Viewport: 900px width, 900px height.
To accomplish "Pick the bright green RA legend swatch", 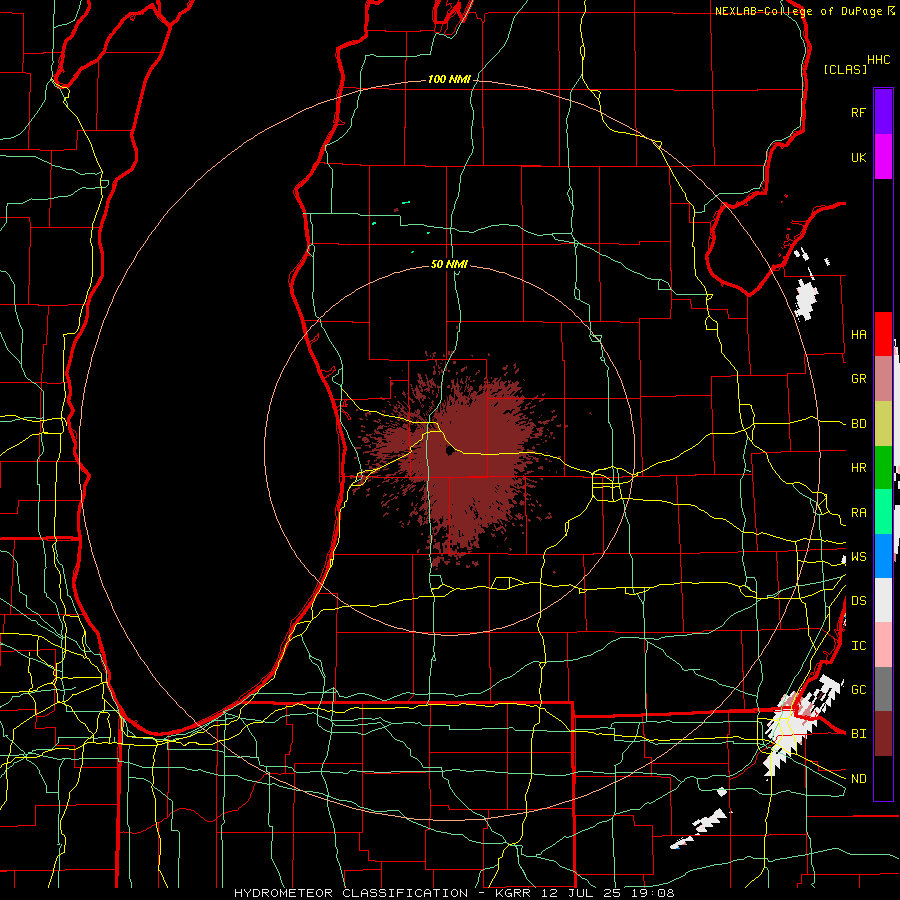I will 883,512.
